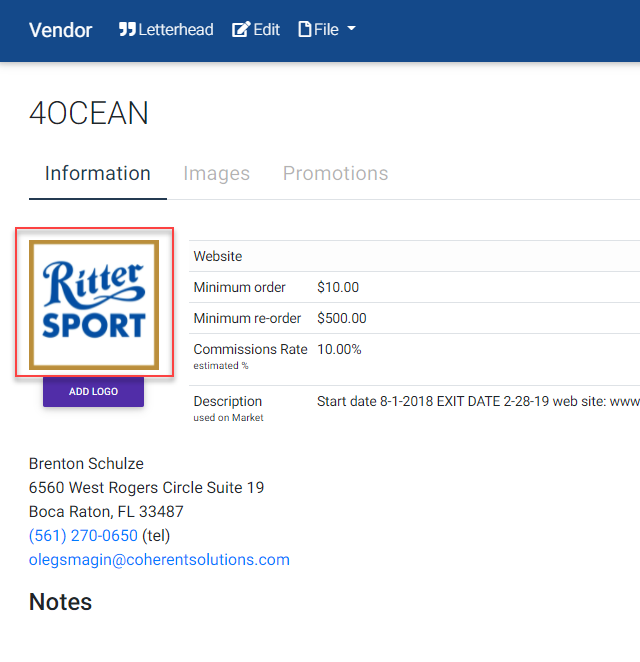Click the 'estimated %' caption

[x=221, y=366]
